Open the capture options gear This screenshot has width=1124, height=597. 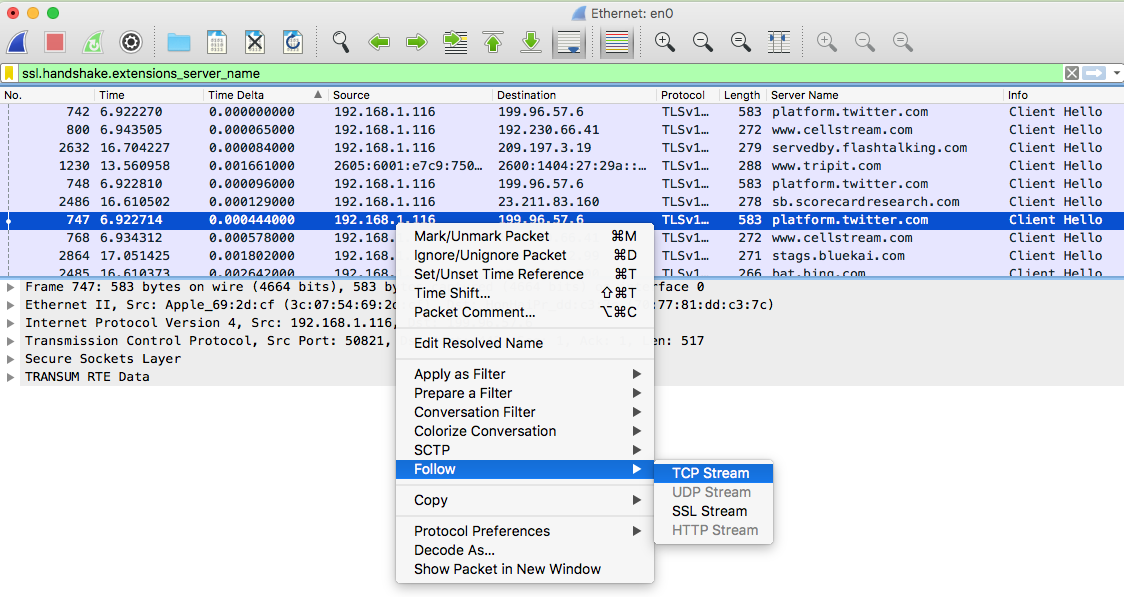(x=130, y=42)
